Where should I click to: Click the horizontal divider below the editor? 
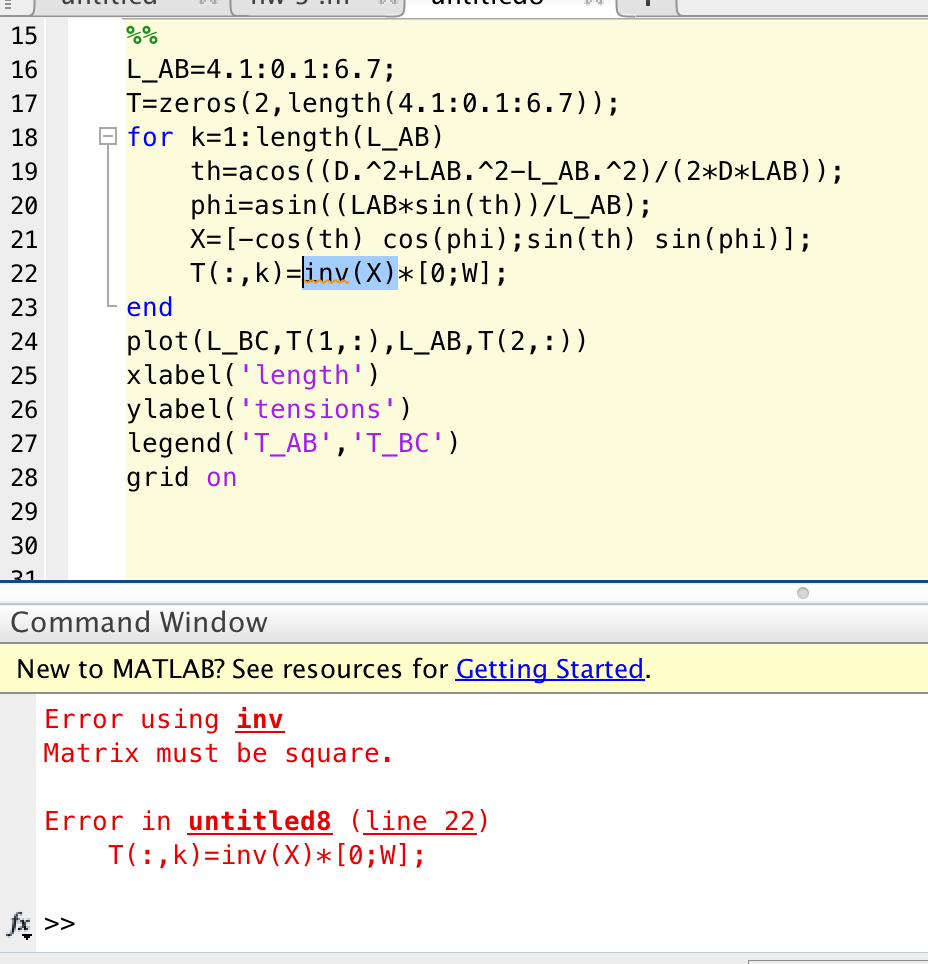464,585
